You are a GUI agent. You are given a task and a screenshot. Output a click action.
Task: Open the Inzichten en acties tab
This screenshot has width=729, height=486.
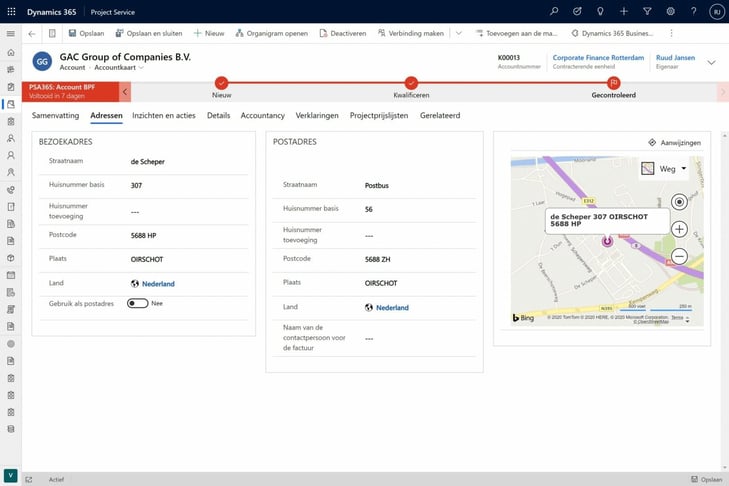point(164,115)
